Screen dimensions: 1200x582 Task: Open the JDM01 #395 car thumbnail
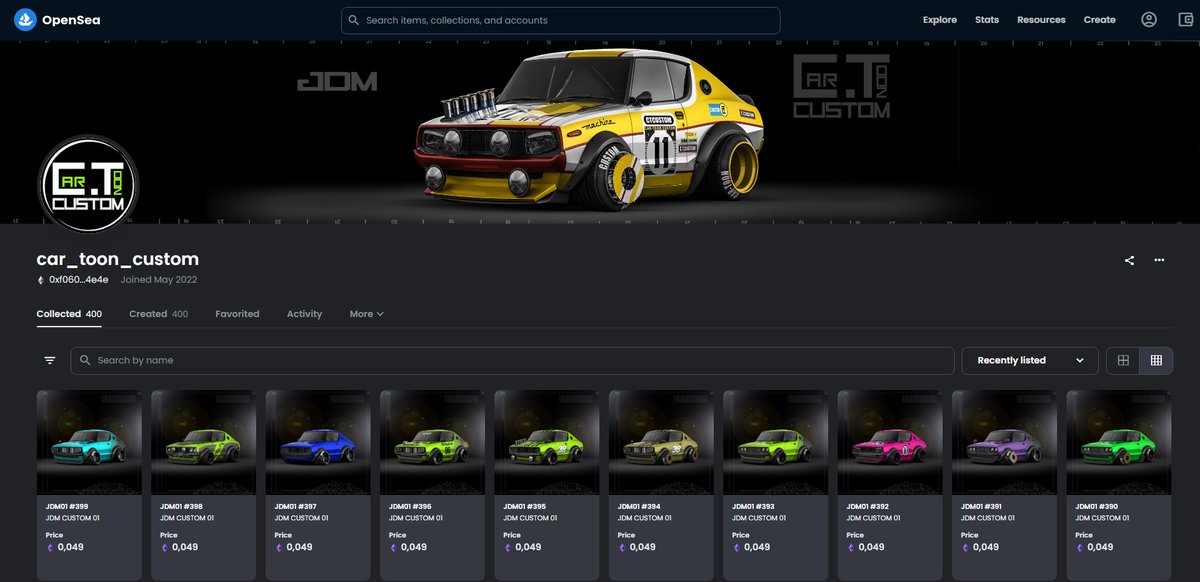click(547, 442)
